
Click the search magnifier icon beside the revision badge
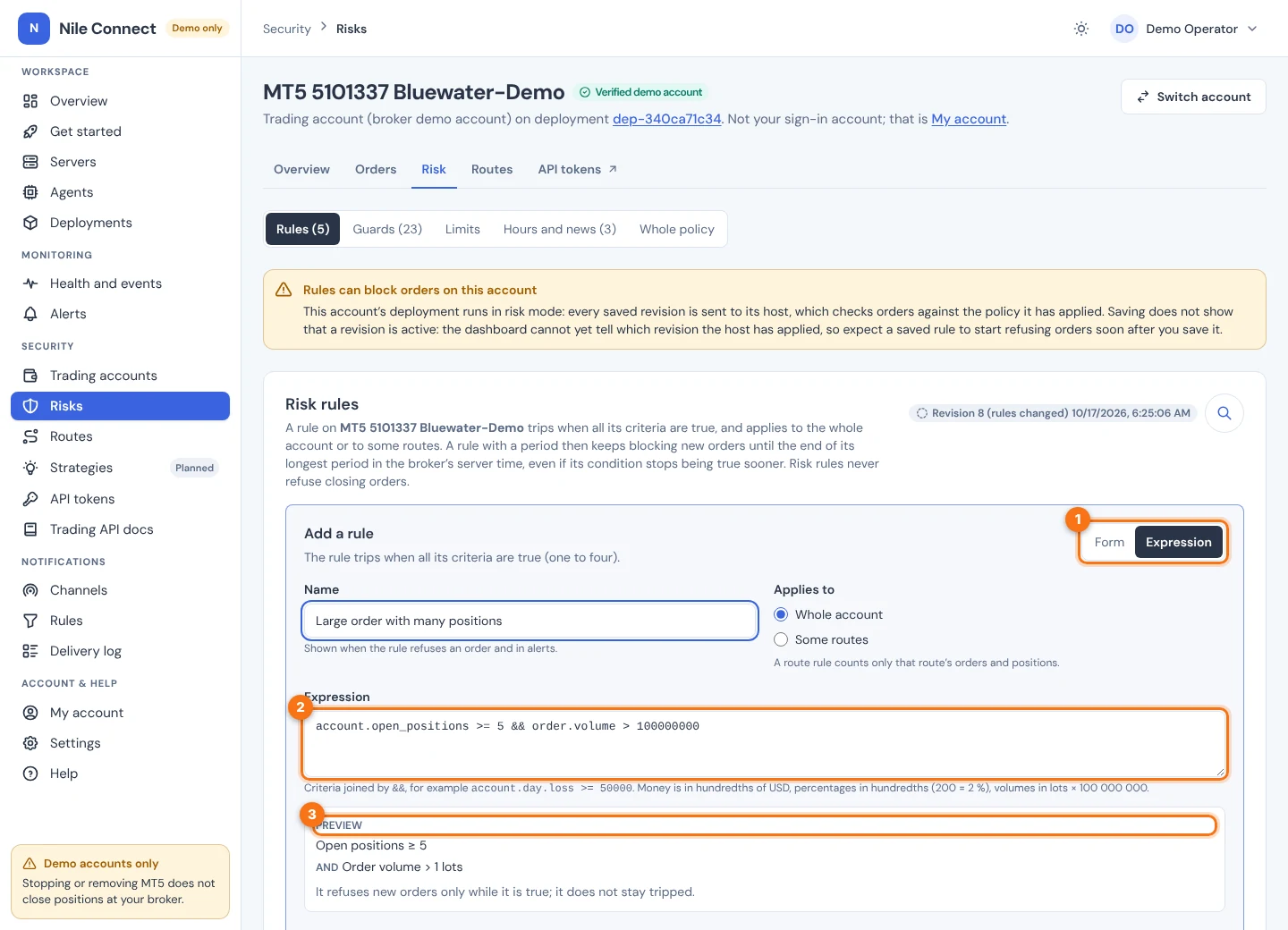(1224, 413)
